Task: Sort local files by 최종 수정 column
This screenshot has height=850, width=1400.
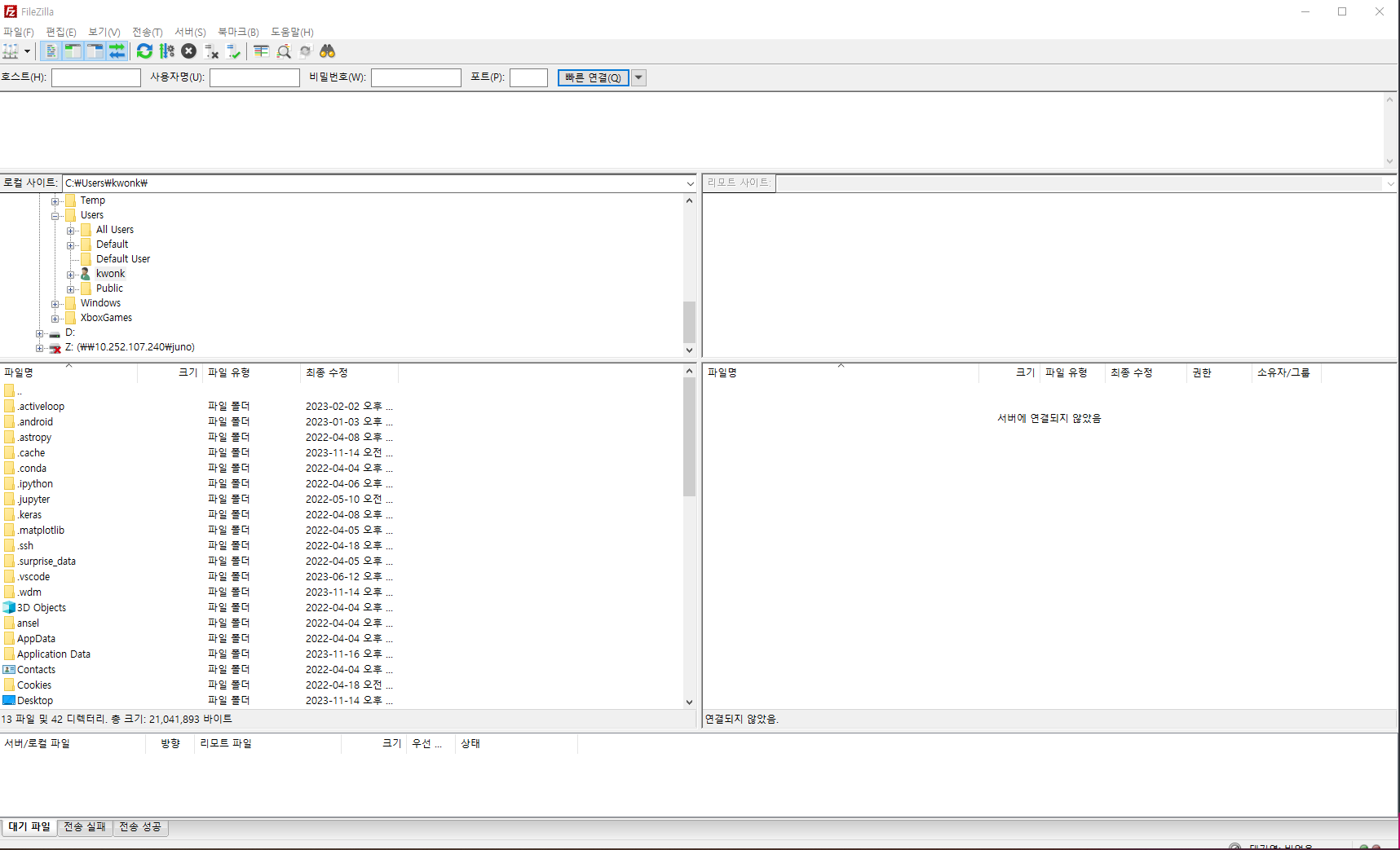Action: [349, 372]
